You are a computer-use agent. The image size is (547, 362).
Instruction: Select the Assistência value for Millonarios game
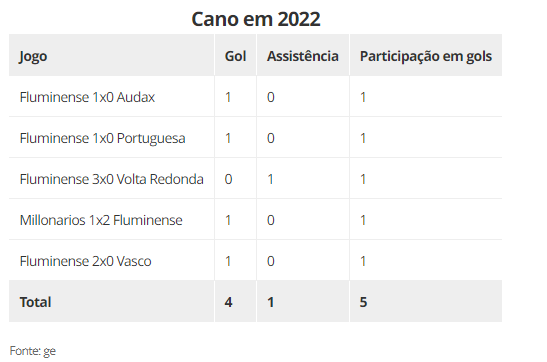271,220
